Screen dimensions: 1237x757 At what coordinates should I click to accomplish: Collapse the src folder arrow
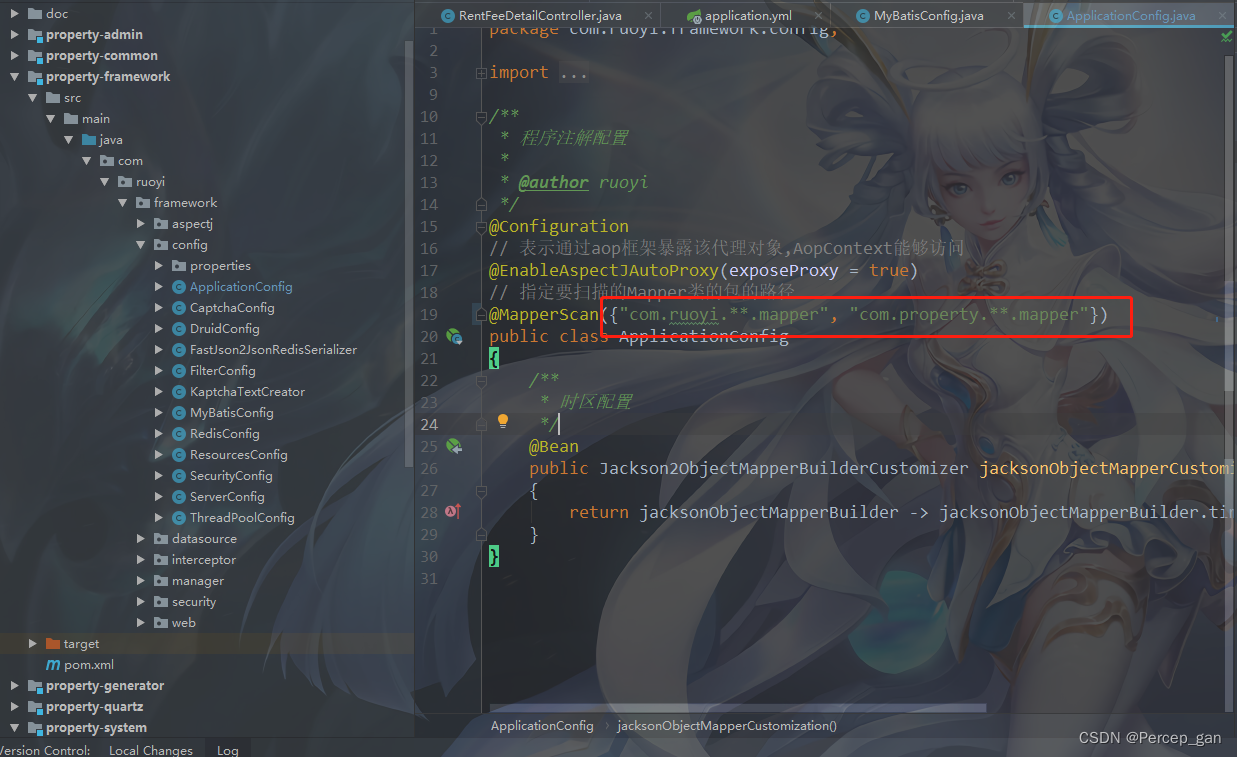coord(32,98)
